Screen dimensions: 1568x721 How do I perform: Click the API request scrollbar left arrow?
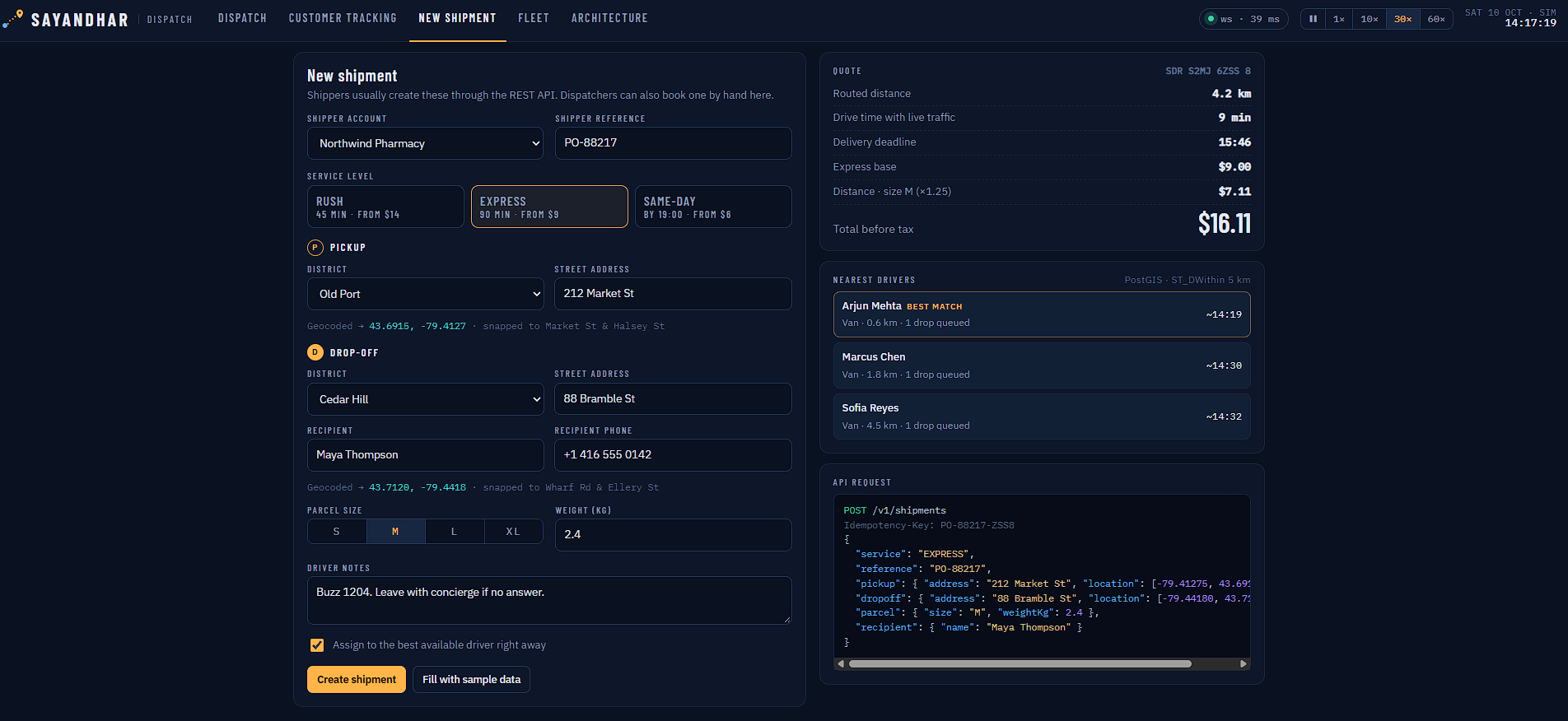[840, 663]
